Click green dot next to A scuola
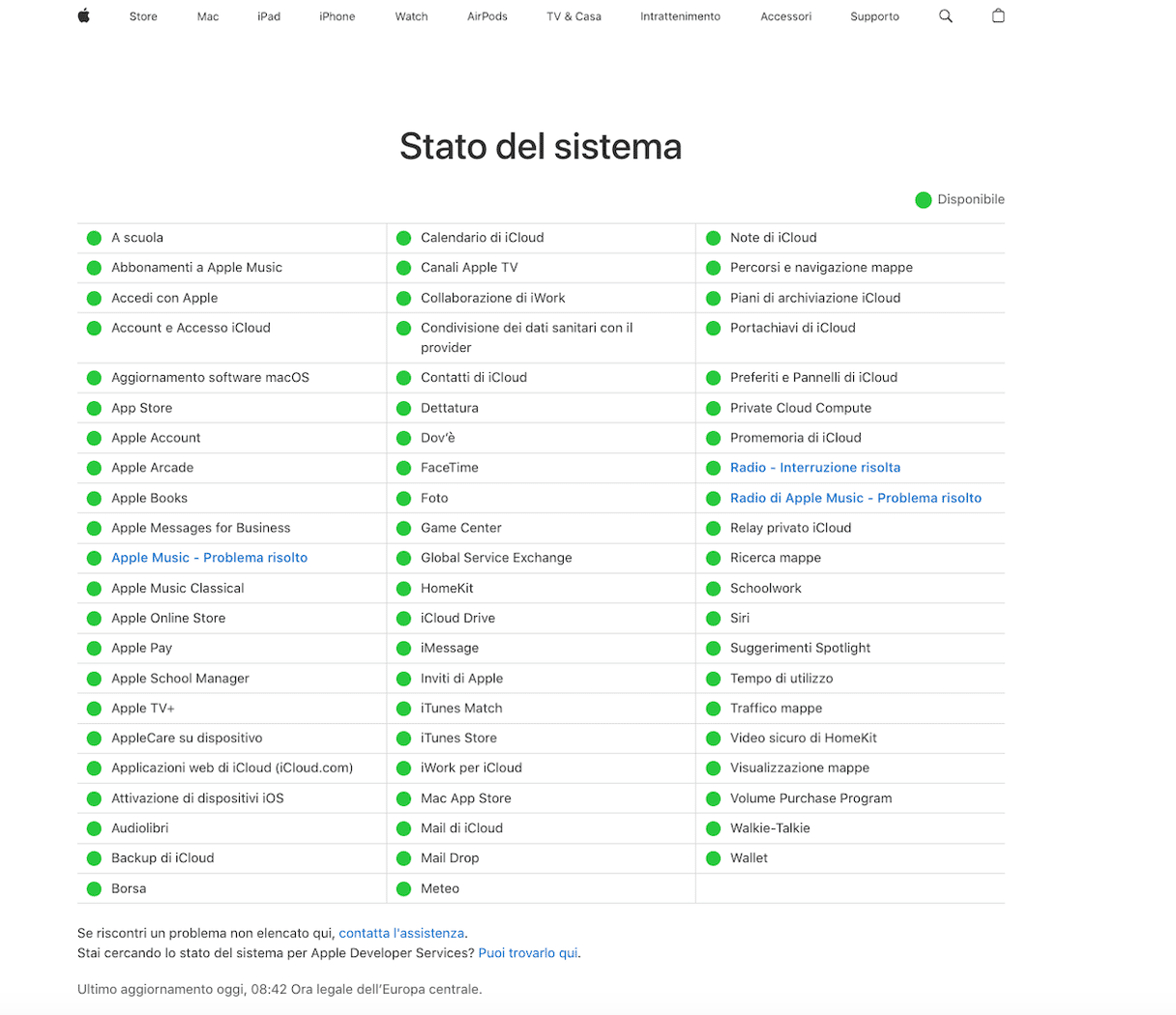Screen dimensions: 1176x1015 coord(94,238)
